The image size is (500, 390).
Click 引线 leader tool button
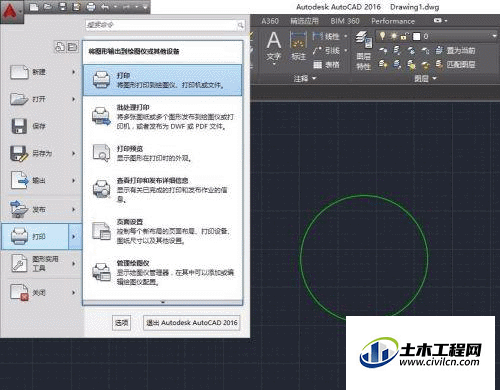coord(326,51)
